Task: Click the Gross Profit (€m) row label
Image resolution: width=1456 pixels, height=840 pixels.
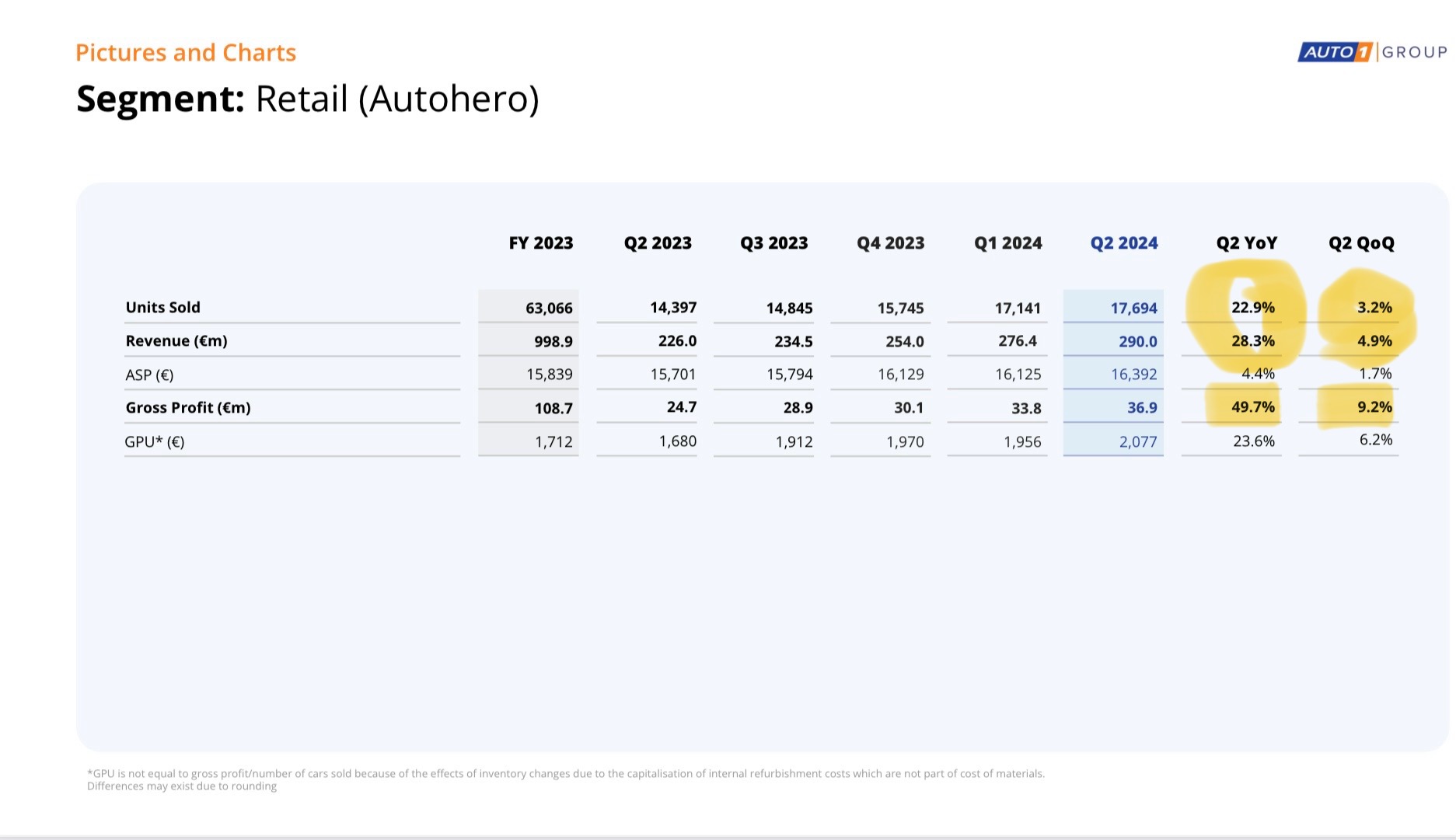Action: (188, 408)
